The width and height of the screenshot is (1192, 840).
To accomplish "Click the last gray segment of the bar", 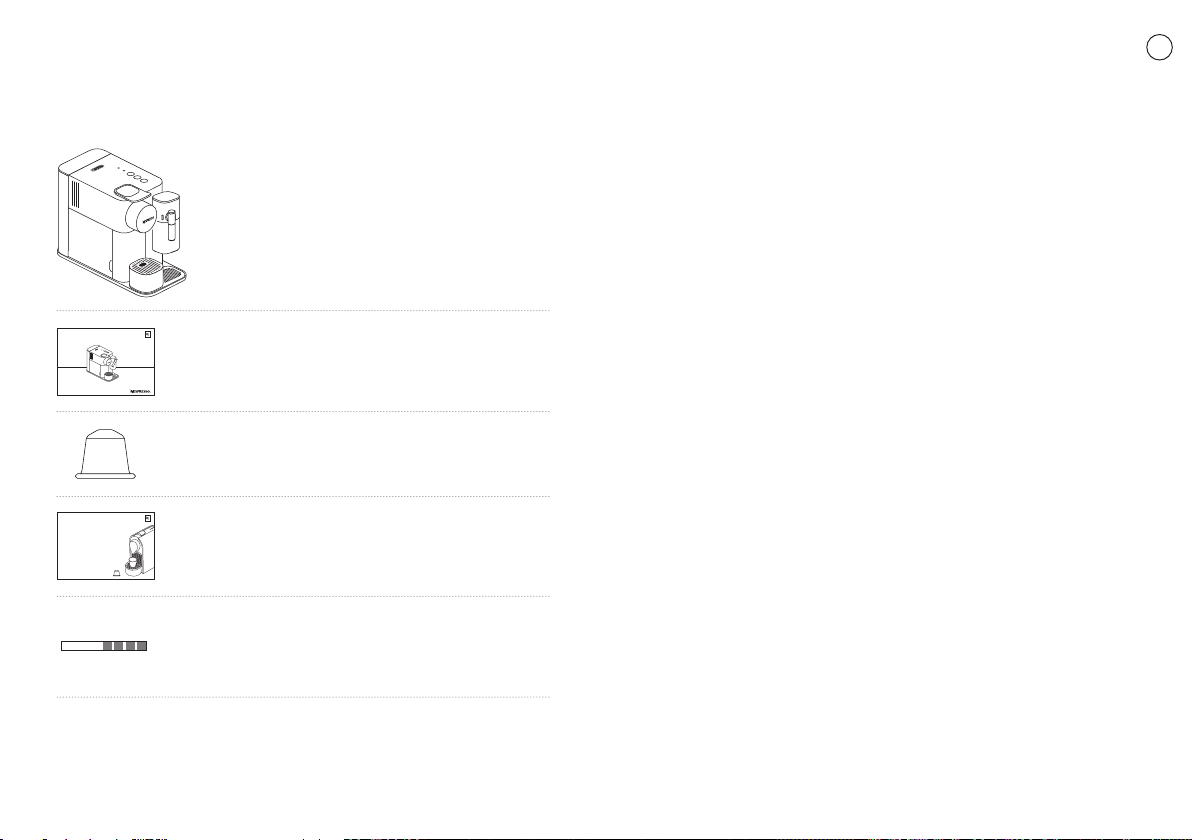I will point(141,646).
